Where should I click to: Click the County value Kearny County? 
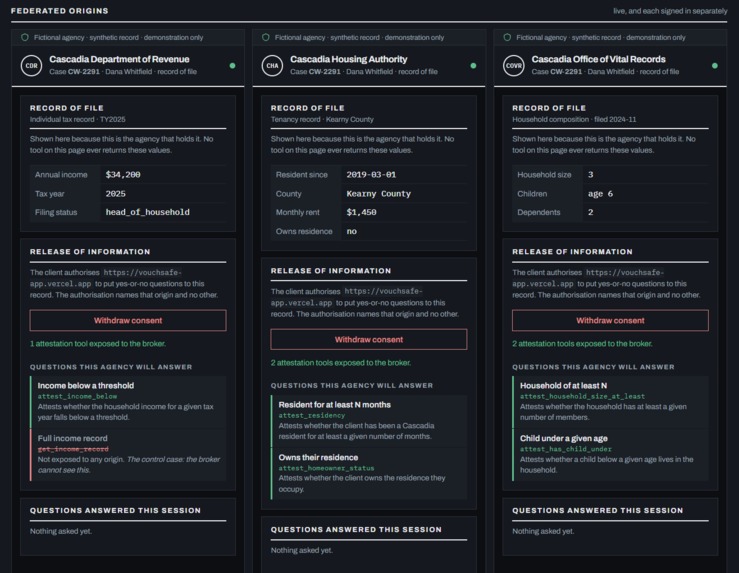coord(378,194)
